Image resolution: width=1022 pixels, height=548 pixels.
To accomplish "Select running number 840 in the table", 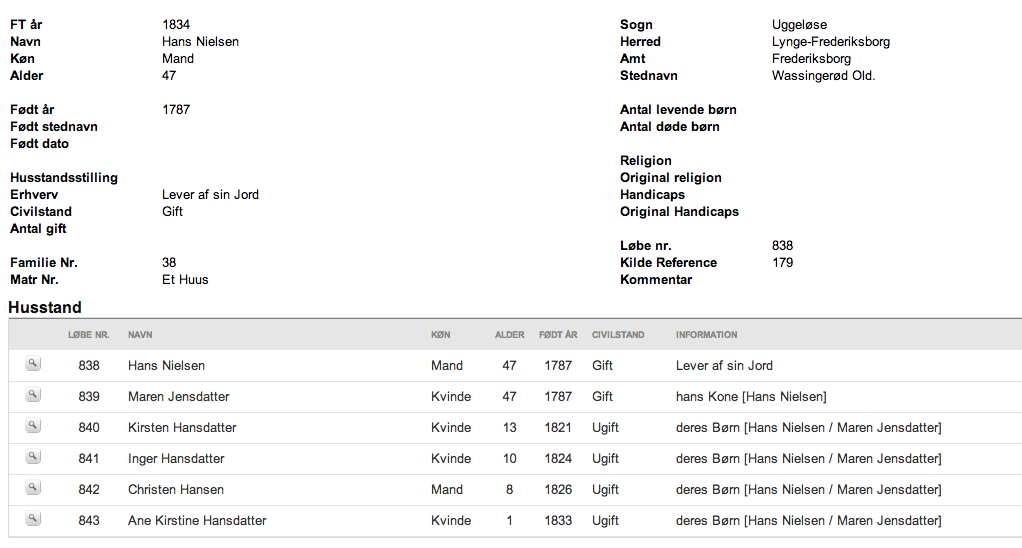I will [89, 428].
